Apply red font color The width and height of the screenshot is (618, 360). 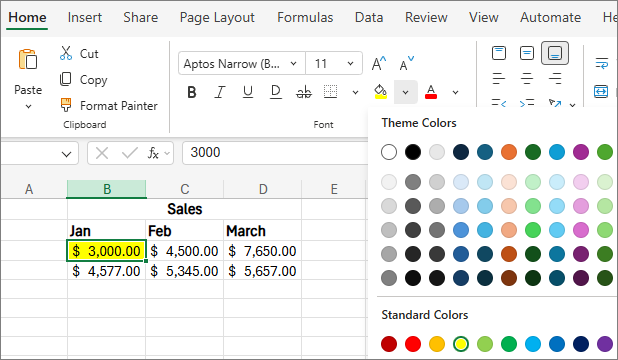coord(431,92)
